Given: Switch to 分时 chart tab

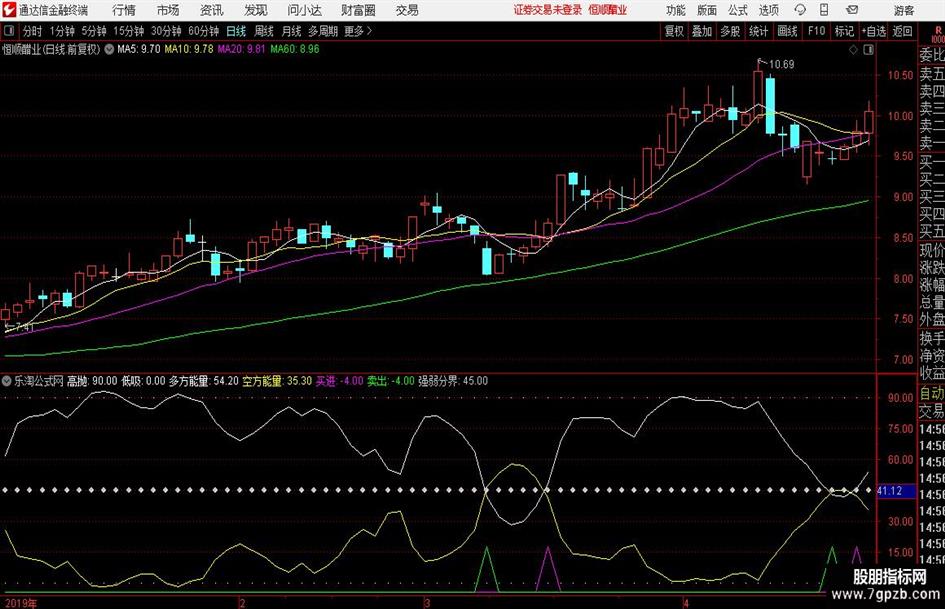Looking at the screenshot, I should [33, 31].
